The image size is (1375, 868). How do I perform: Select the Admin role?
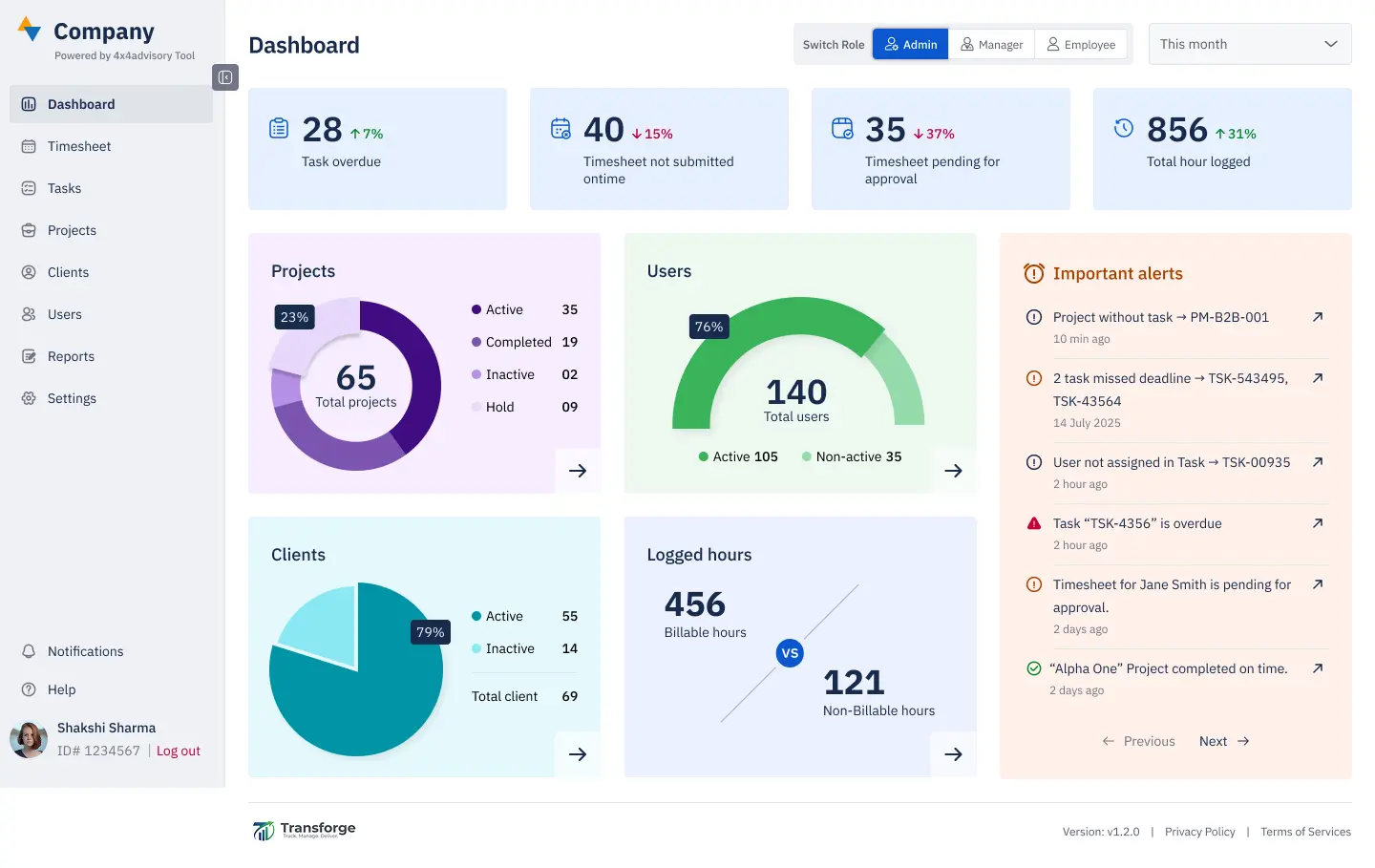[x=909, y=43]
